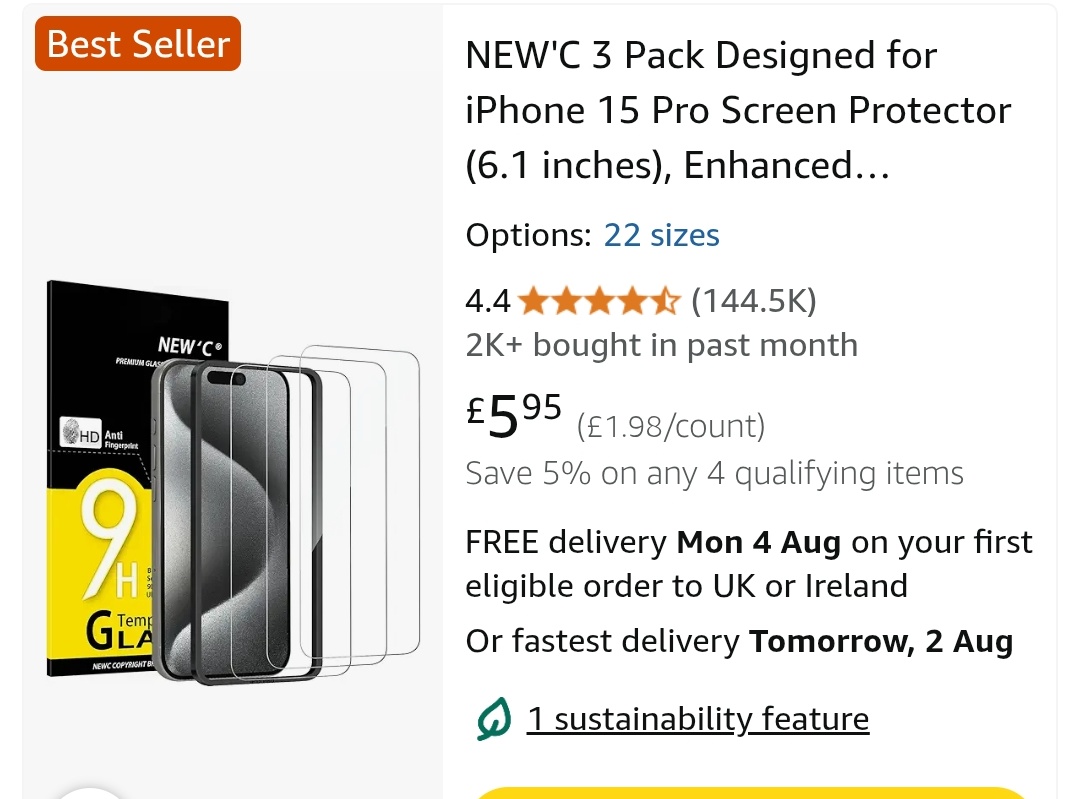Click the 2K+ bought in past month text

pyautogui.click(x=661, y=345)
